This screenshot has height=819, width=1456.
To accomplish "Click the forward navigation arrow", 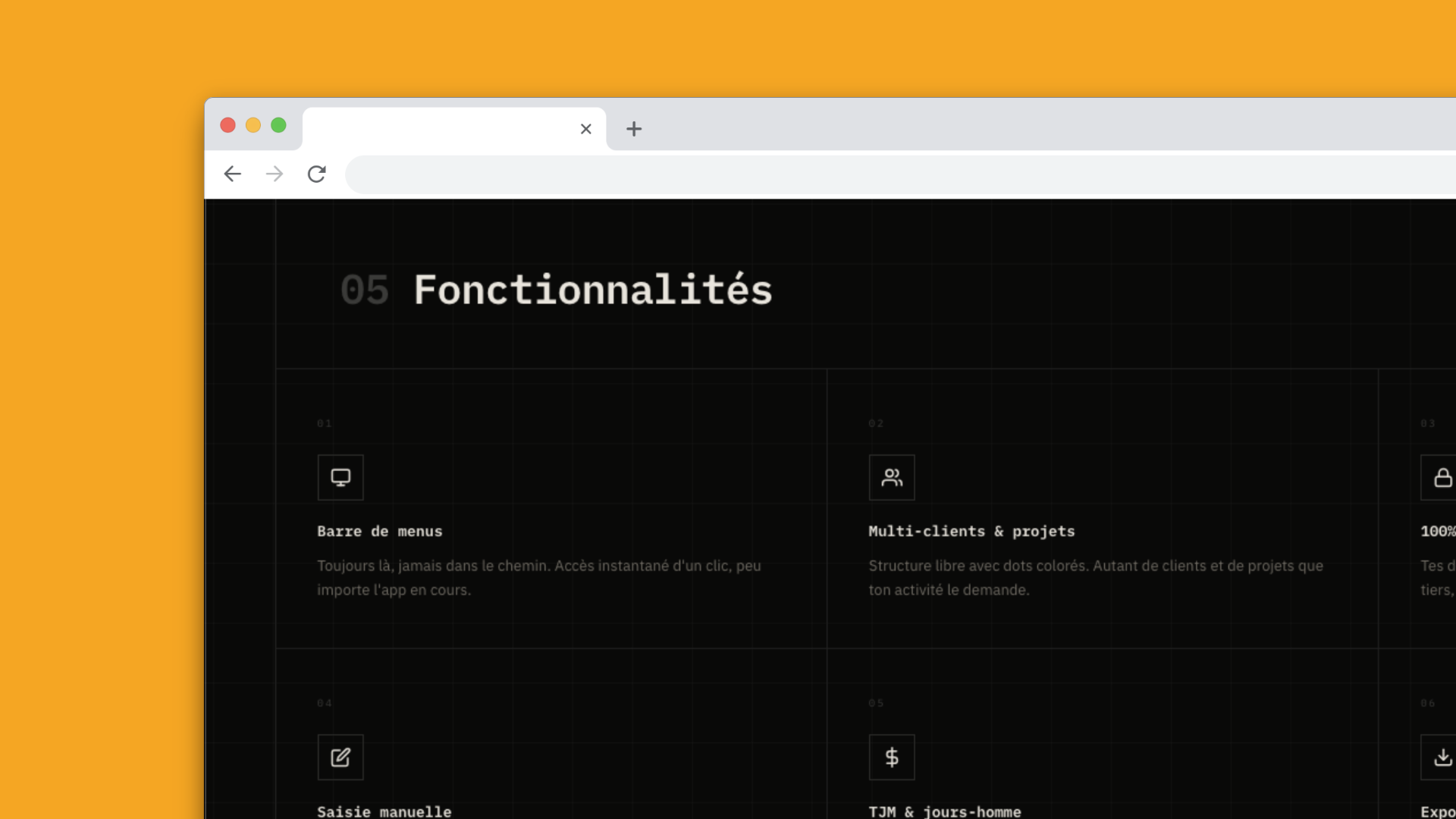I will click(x=275, y=174).
